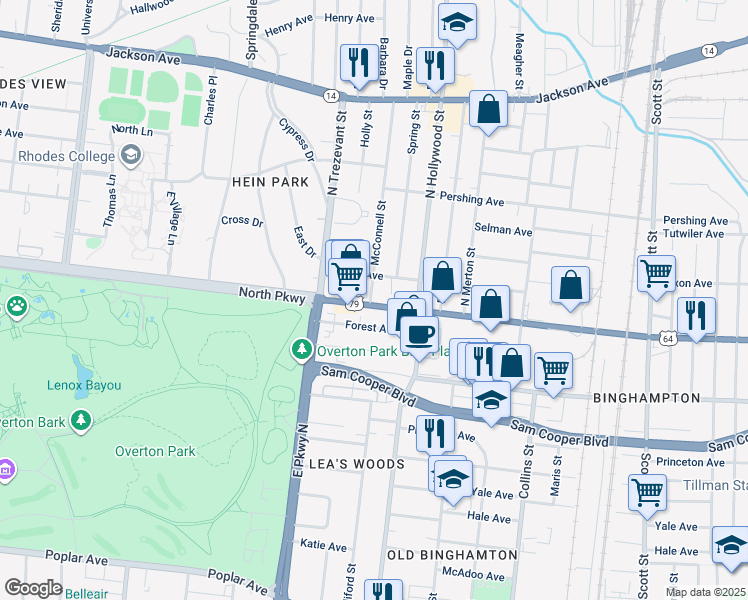
Task: Select the shopping bag marker south of Selman Ave
Action: point(570,286)
